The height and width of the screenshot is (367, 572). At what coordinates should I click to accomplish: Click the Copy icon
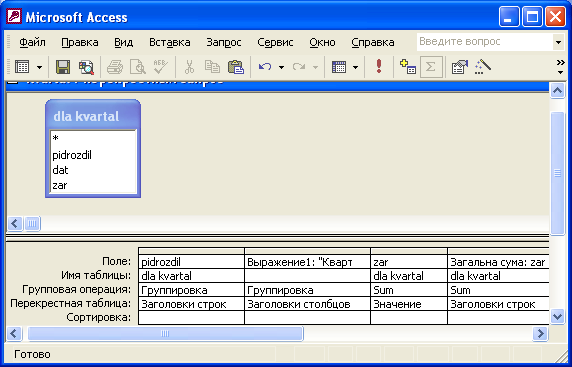pos(212,67)
